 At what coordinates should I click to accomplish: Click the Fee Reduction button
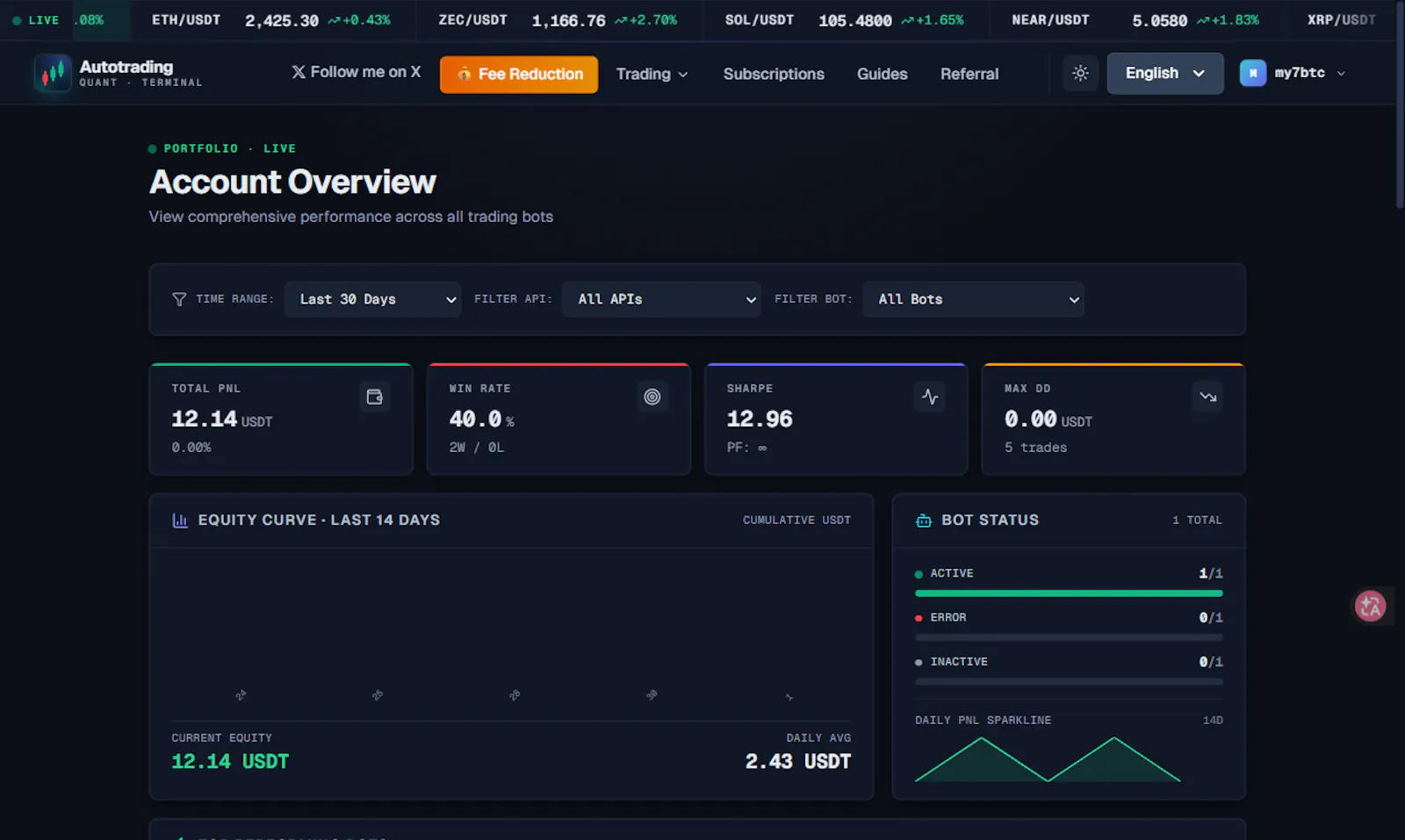click(x=519, y=75)
